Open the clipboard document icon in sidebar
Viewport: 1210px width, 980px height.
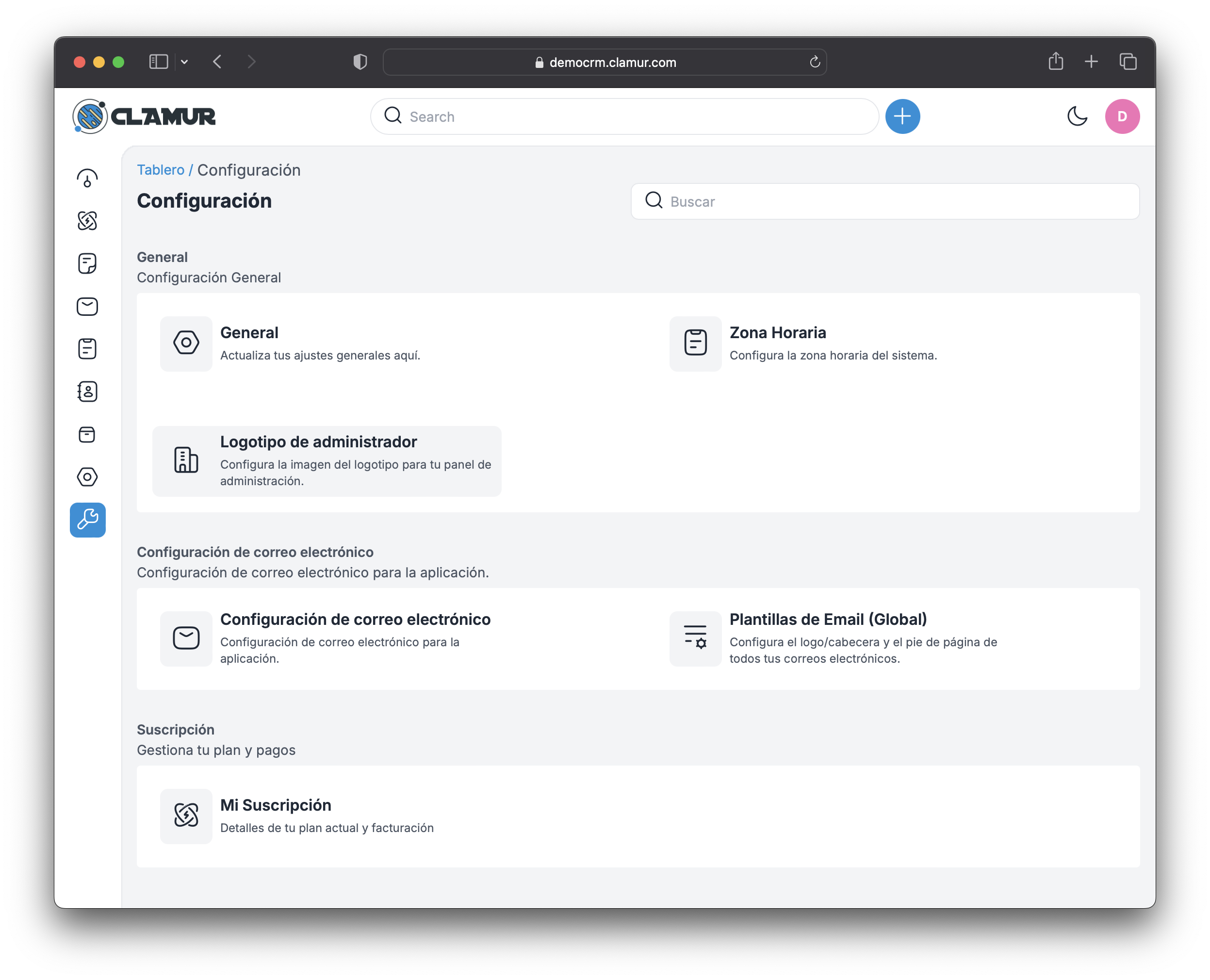point(87,349)
